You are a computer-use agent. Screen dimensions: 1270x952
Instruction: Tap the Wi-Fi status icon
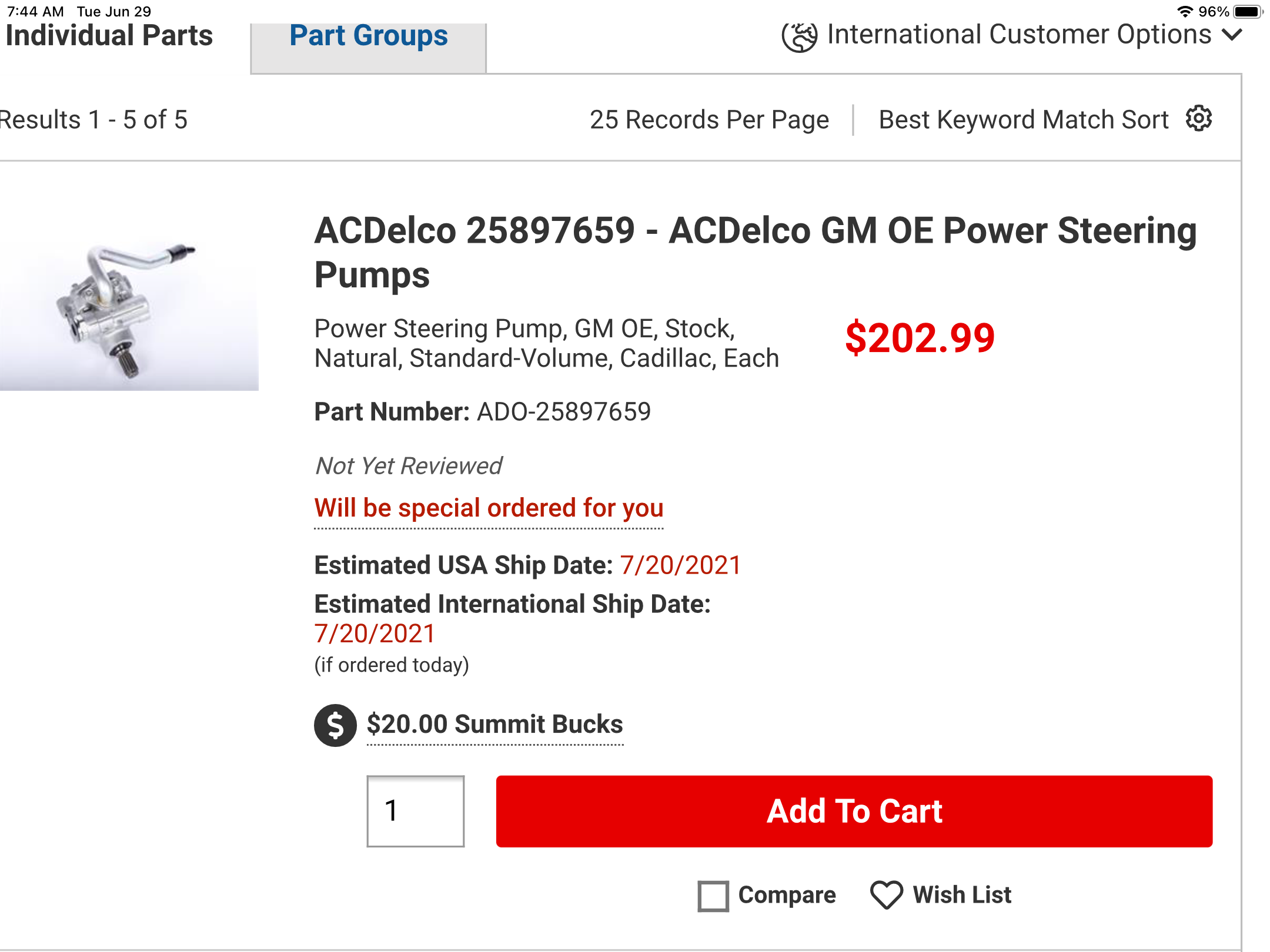point(1184,11)
